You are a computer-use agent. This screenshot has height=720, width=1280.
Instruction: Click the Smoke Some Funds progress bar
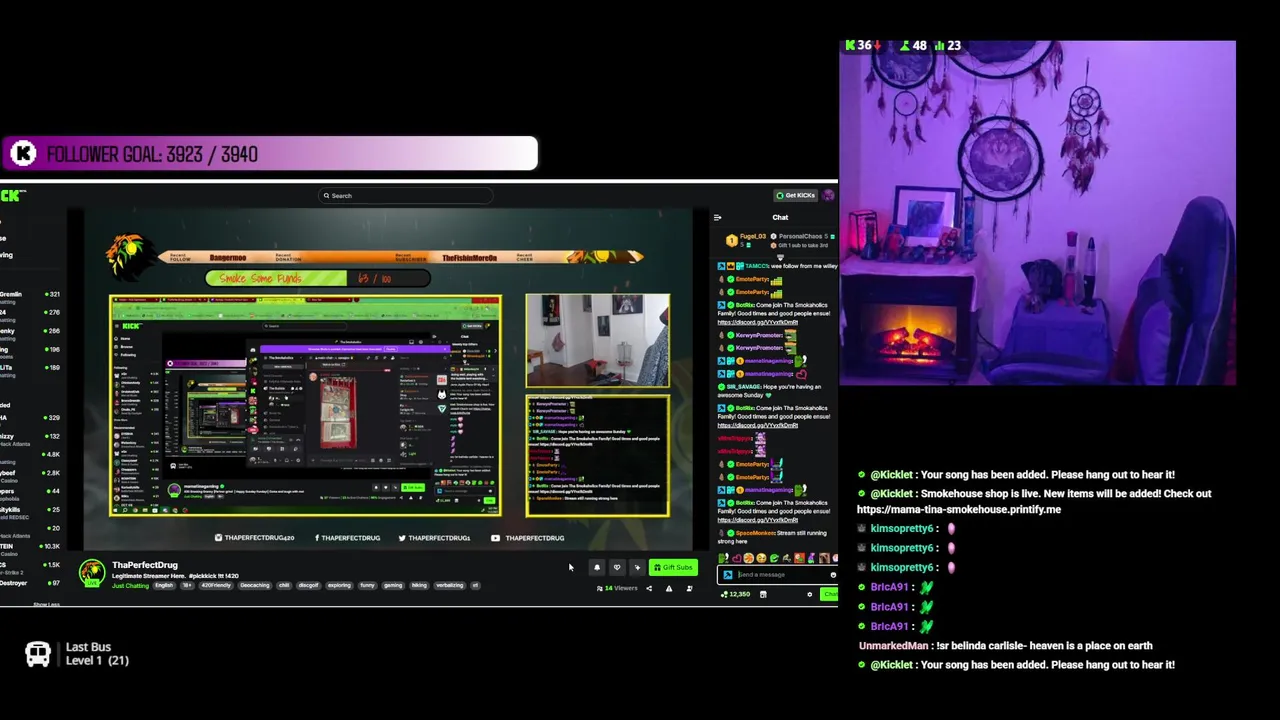318,278
